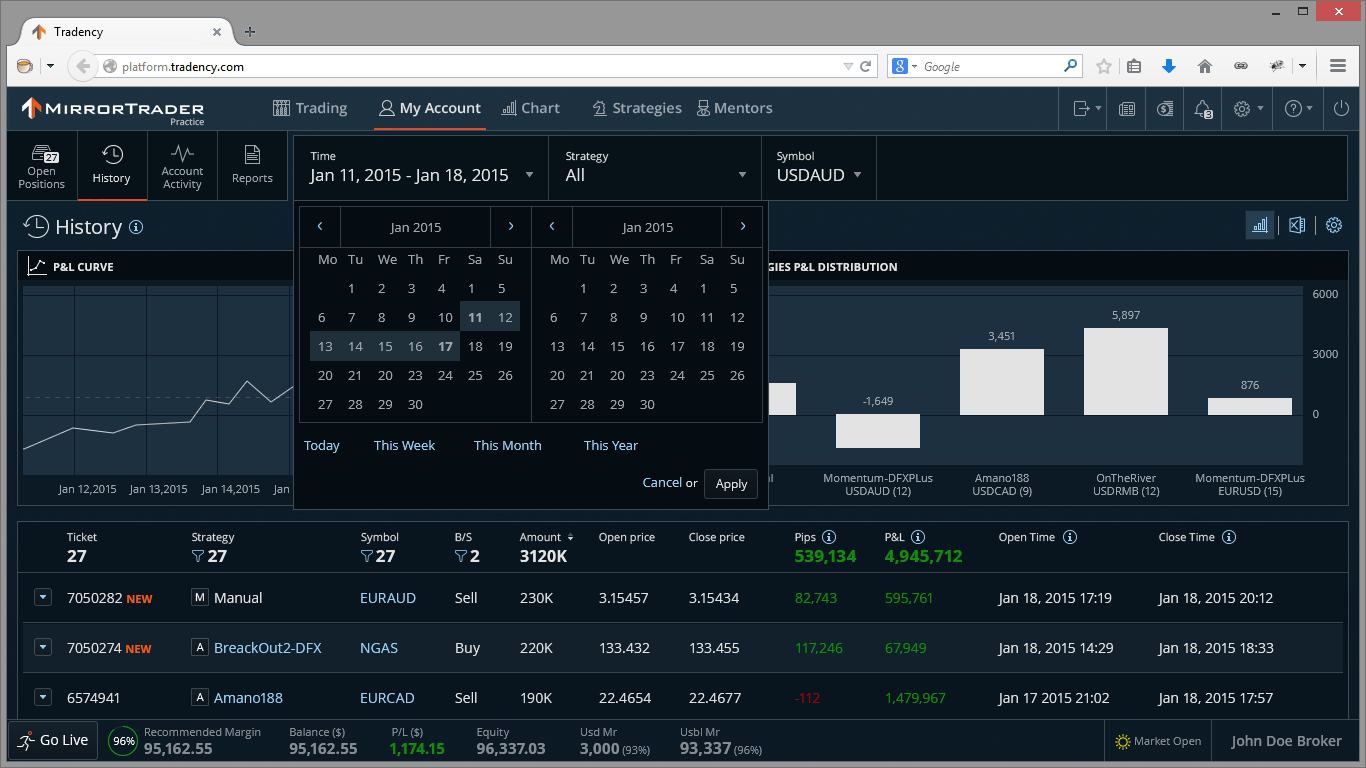Go to previous month in left calendar
This screenshot has width=1366, height=768.
pos(320,227)
